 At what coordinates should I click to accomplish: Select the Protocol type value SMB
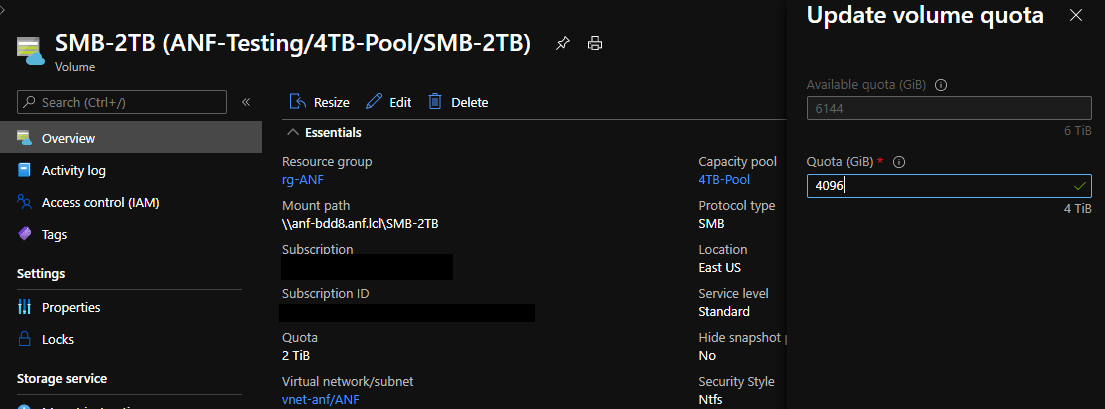click(712, 224)
